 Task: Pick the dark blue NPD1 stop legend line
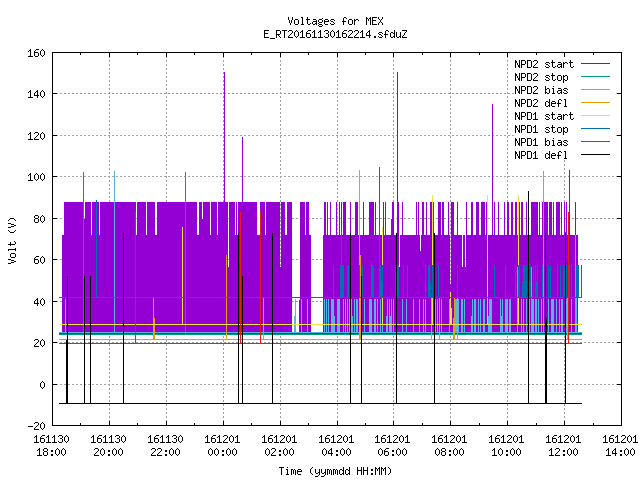coord(596,129)
